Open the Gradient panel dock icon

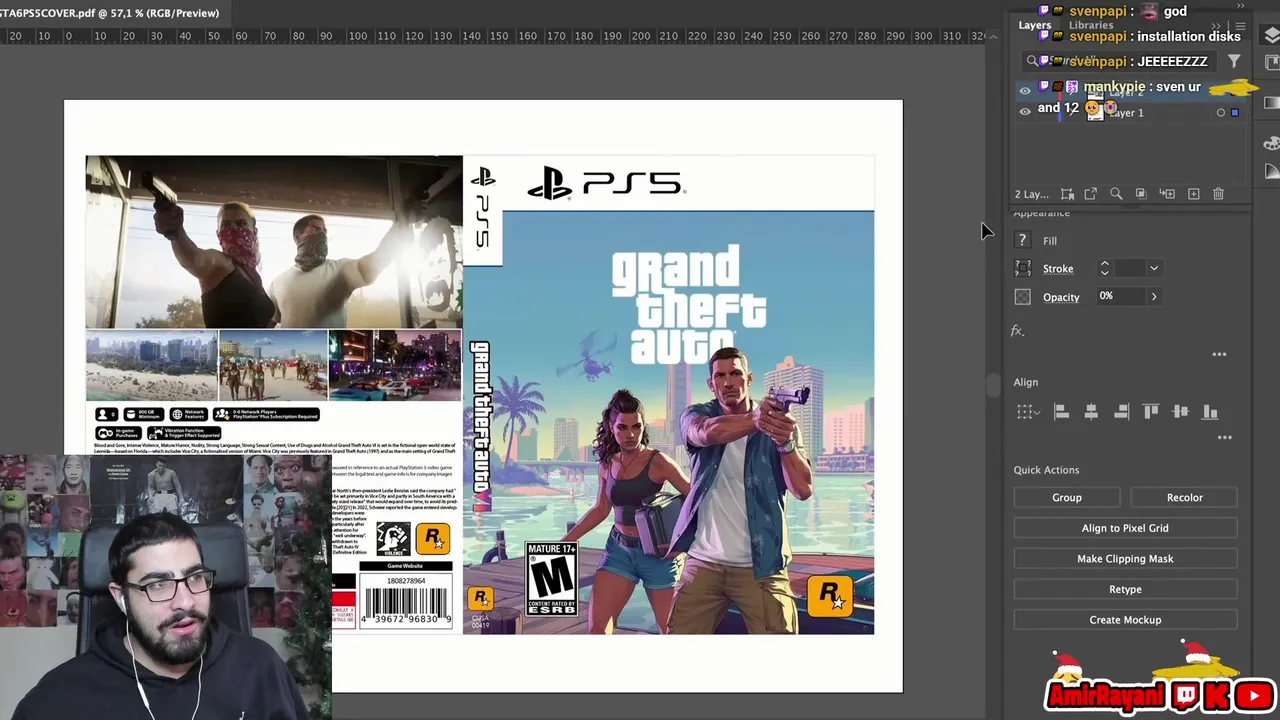[1272, 103]
